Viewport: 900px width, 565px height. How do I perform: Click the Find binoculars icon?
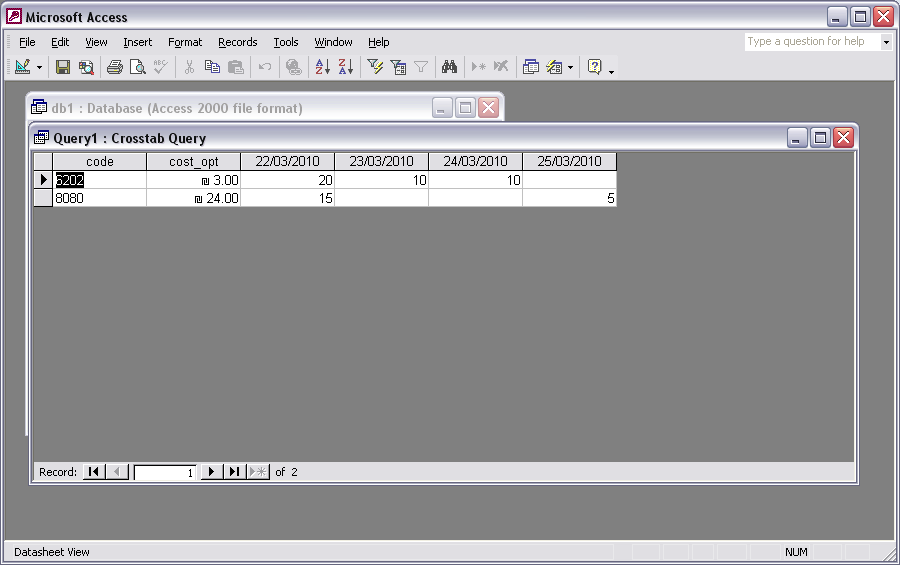point(450,67)
